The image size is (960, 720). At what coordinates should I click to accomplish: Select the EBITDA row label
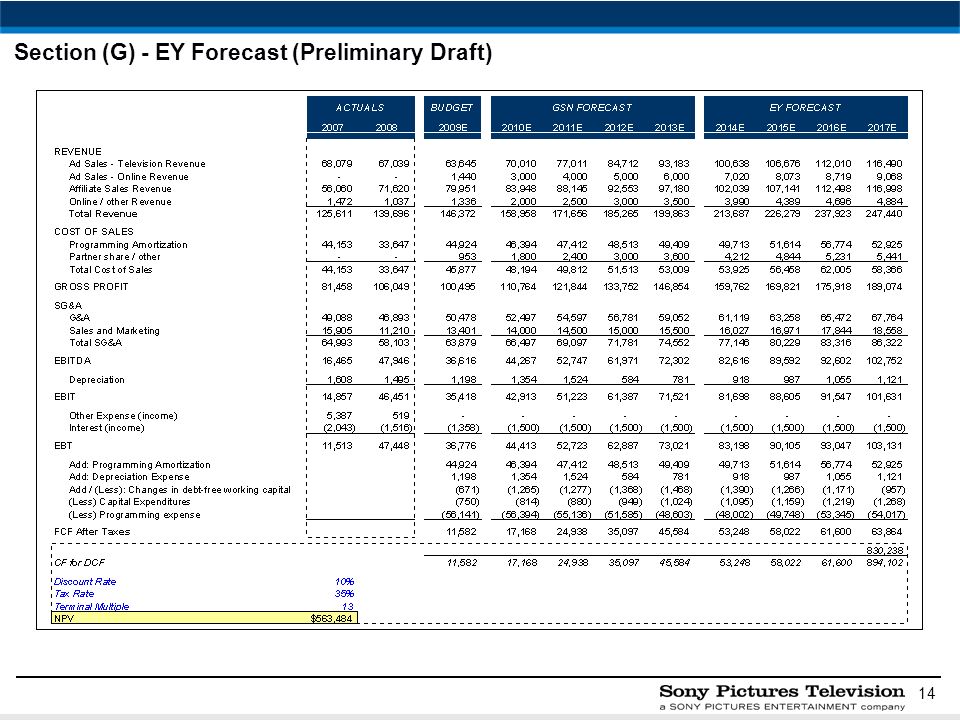point(72,361)
